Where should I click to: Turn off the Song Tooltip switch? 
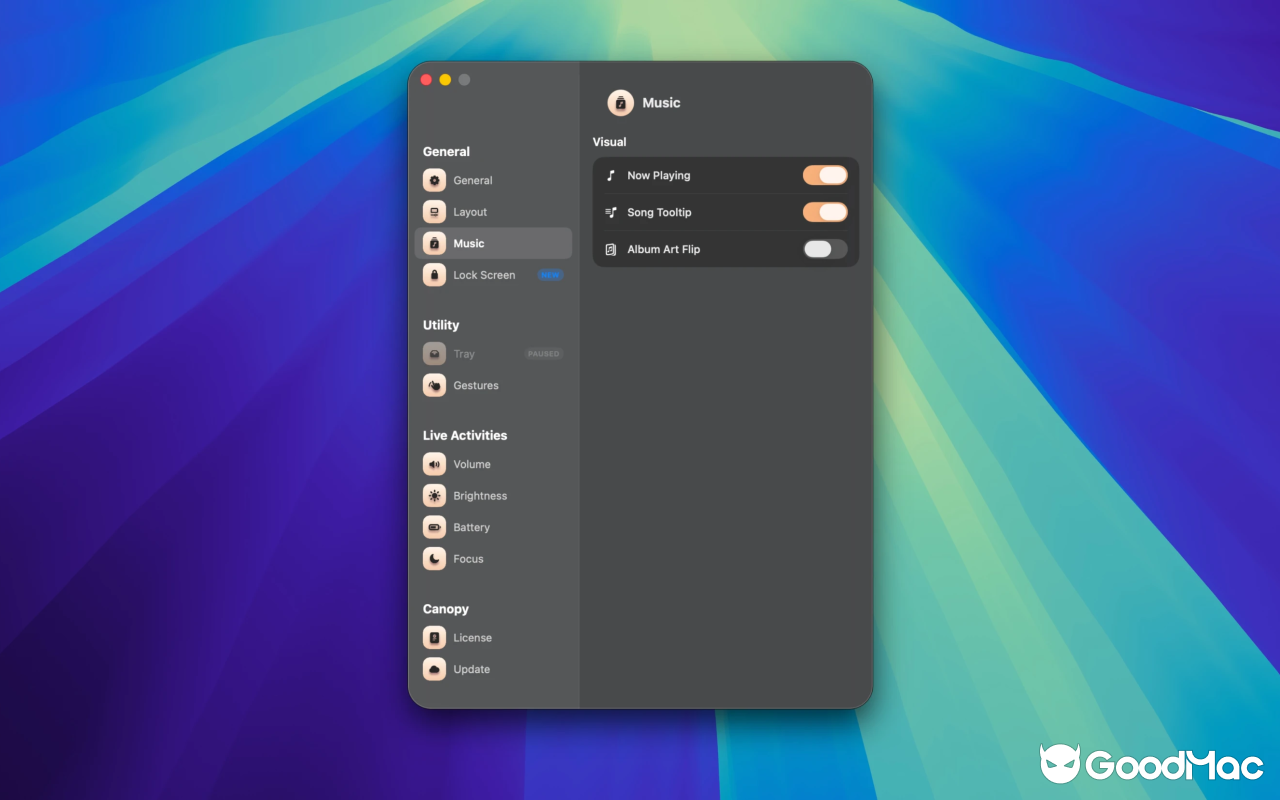(x=825, y=212)
